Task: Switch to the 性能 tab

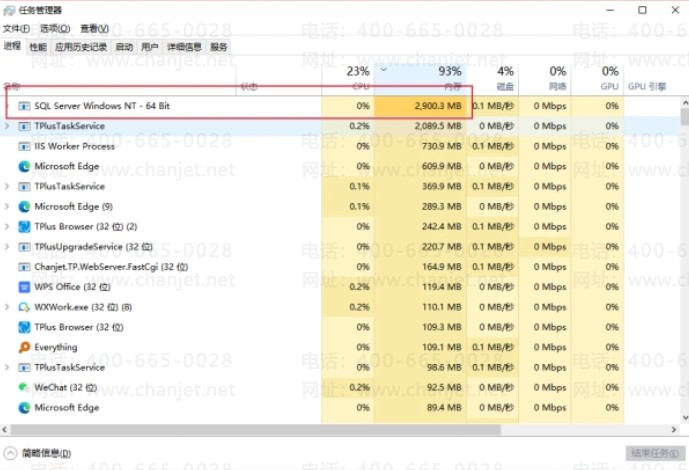Action: click(x=38, y=47)
